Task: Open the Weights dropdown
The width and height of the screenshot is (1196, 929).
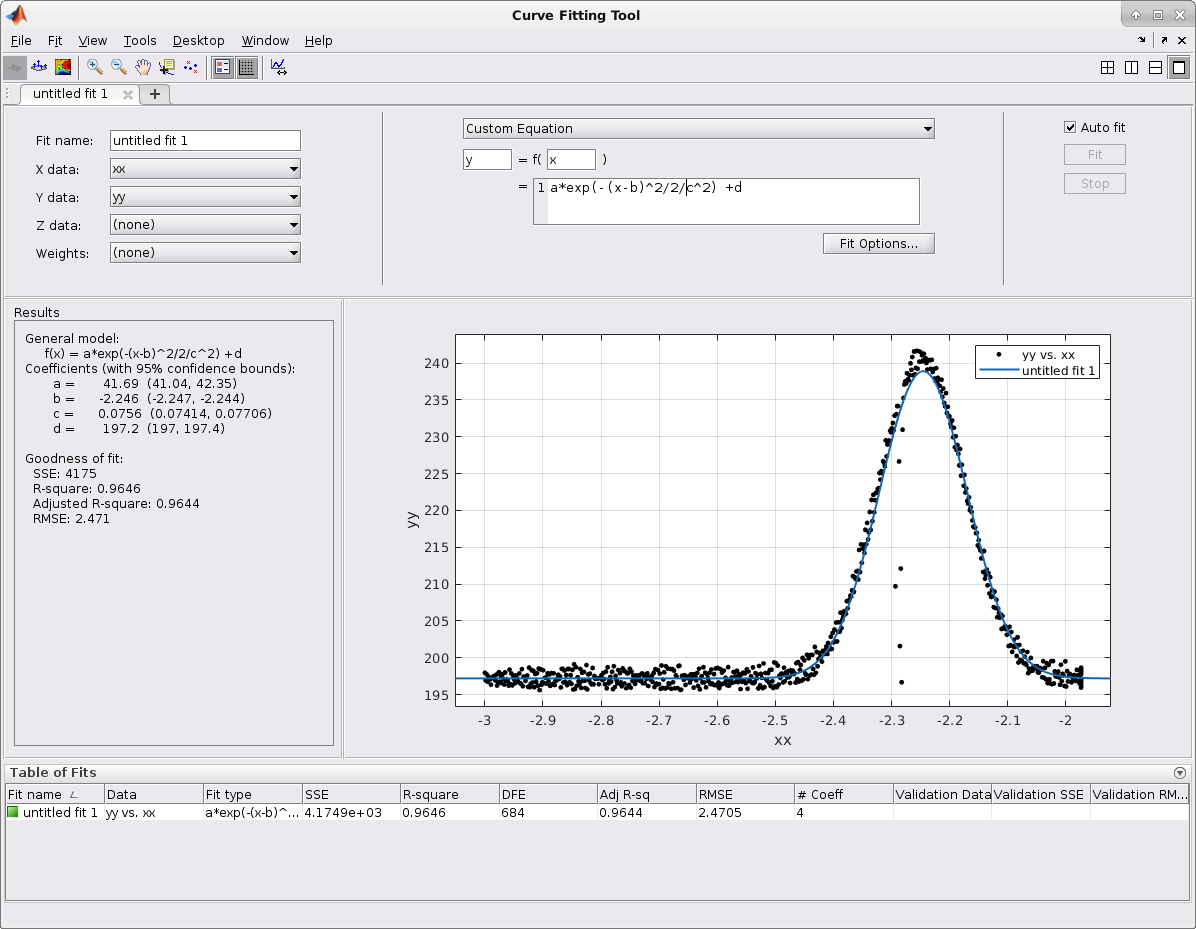Action: click(x=205, y=253)
